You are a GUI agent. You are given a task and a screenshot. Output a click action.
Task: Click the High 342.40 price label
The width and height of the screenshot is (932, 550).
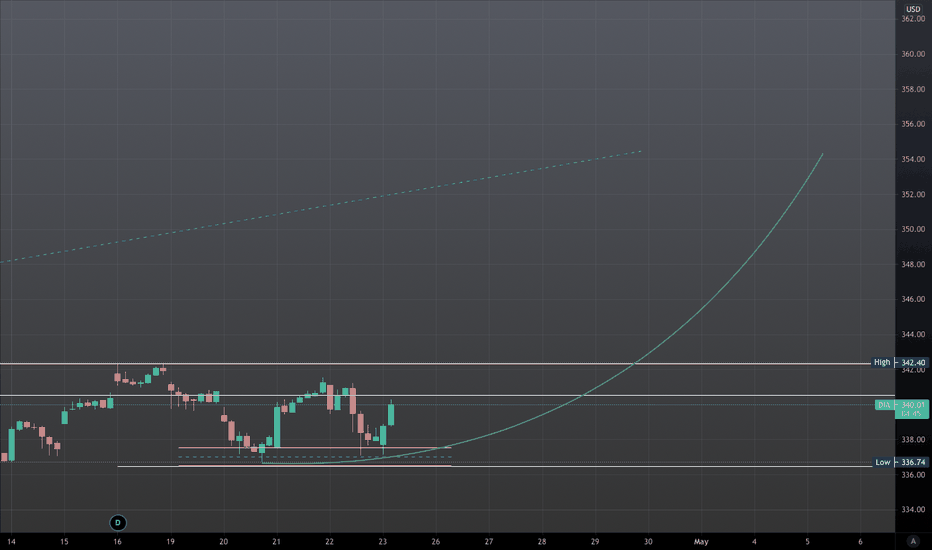click(899, 362)
